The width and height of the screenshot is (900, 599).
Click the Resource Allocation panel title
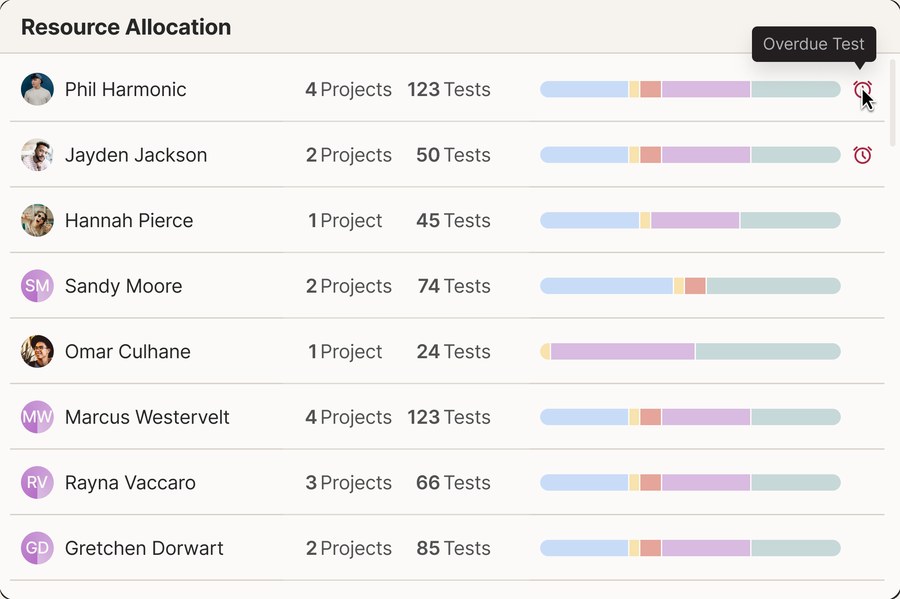coord(126,27)
